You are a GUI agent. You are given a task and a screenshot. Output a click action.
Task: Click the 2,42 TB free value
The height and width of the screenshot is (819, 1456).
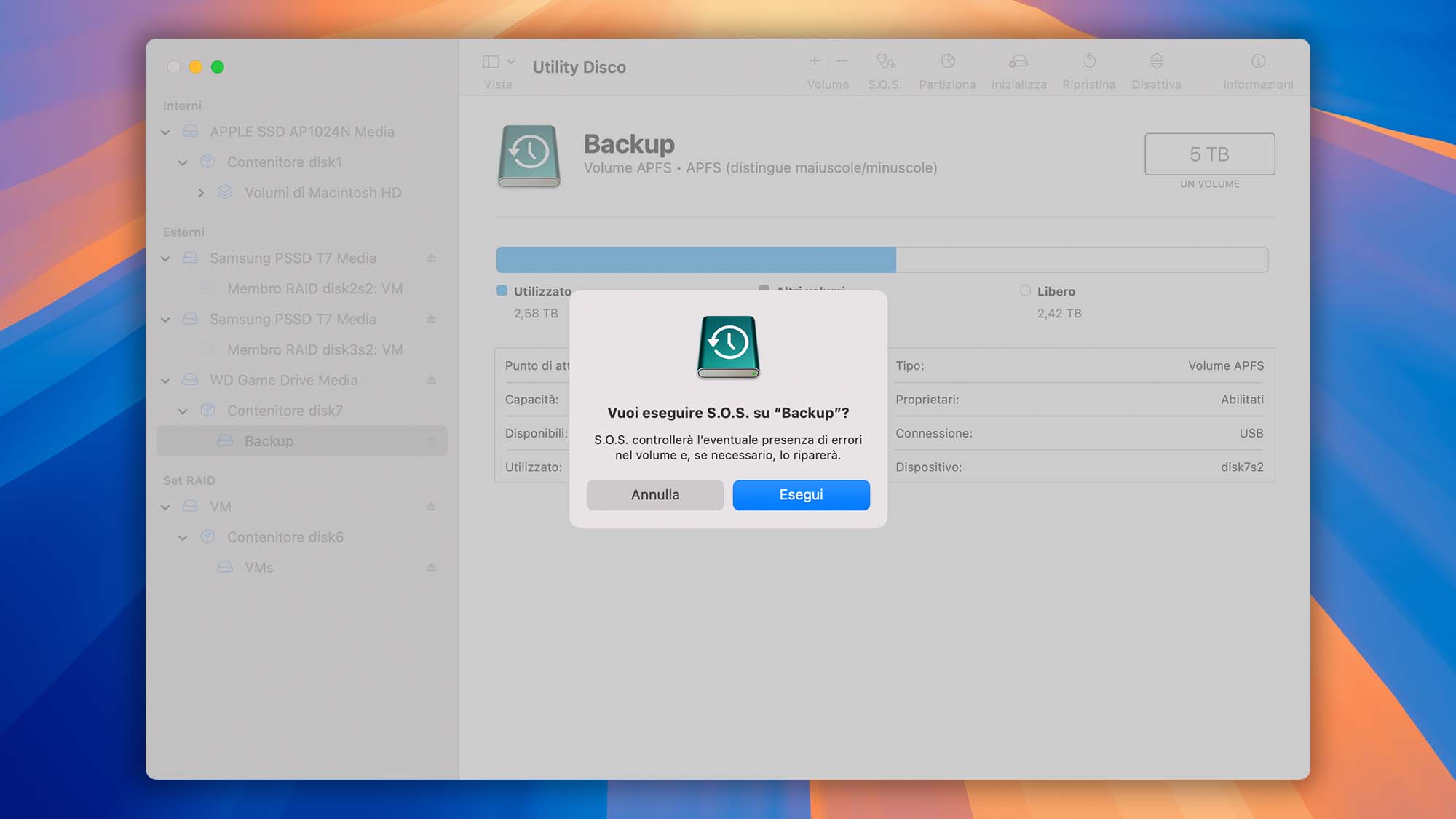click(x=1059, y=314)
